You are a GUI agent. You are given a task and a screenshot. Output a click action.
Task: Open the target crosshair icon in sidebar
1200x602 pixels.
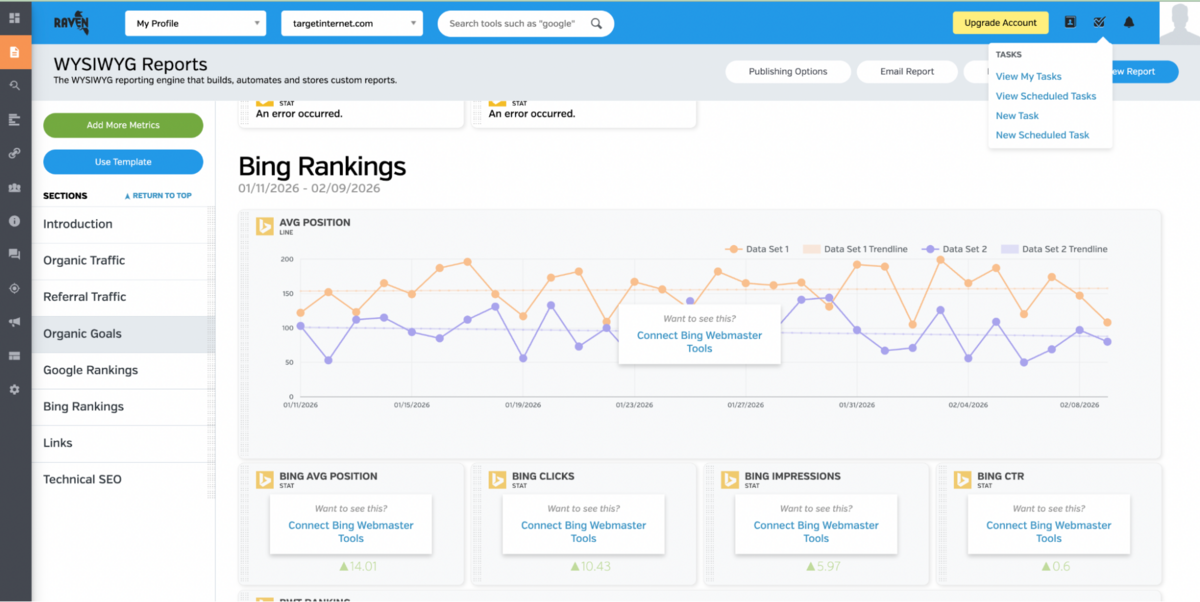(x=14, y=288)
